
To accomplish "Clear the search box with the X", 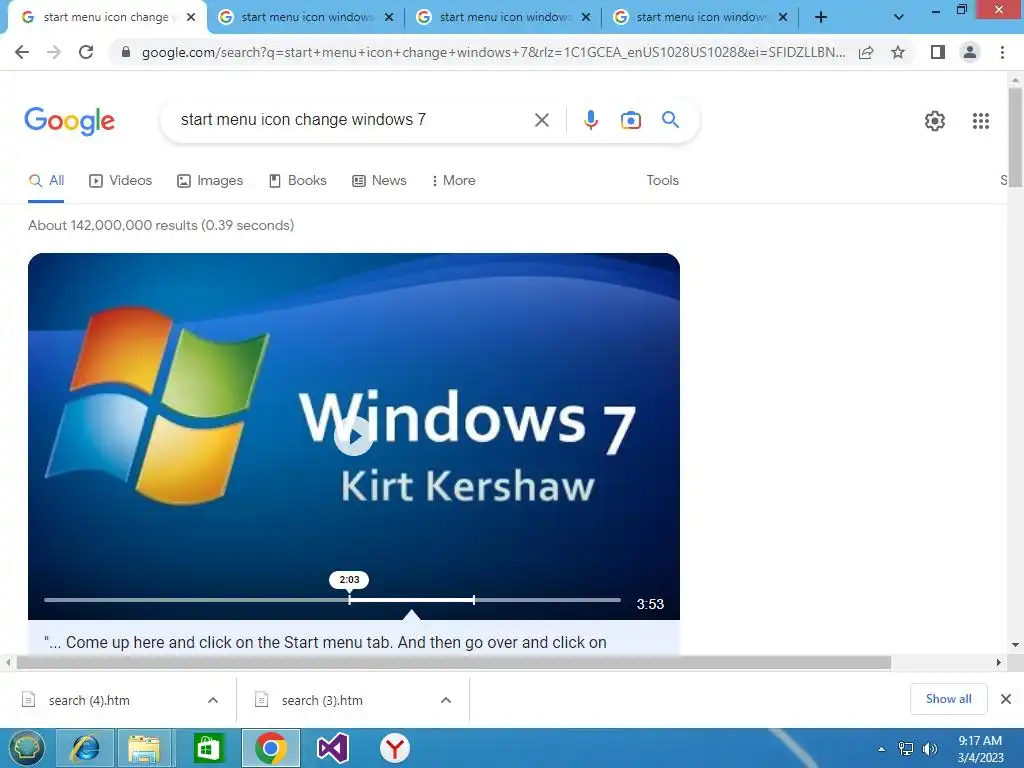I will pyautogui.click(x=541, y=120).
